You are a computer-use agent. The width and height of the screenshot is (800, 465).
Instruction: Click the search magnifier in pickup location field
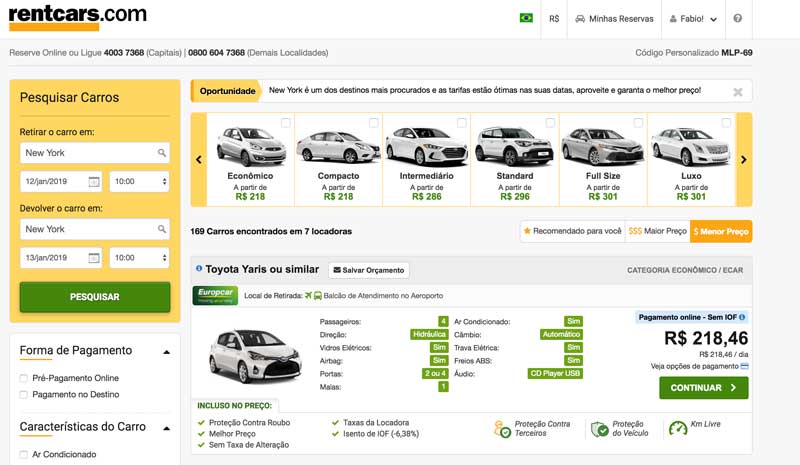point(162,153)
